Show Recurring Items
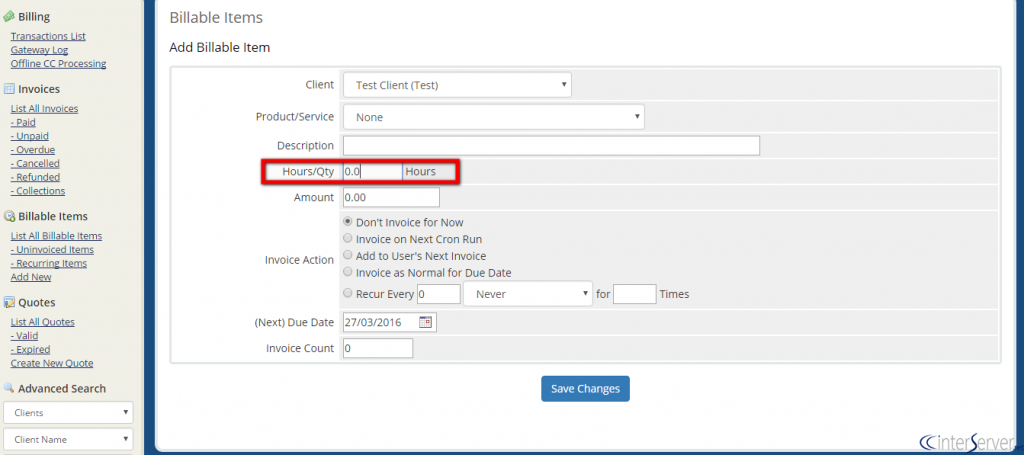Image resolution: width=1024 pixels, height=455 pixels. pos(48,263)
